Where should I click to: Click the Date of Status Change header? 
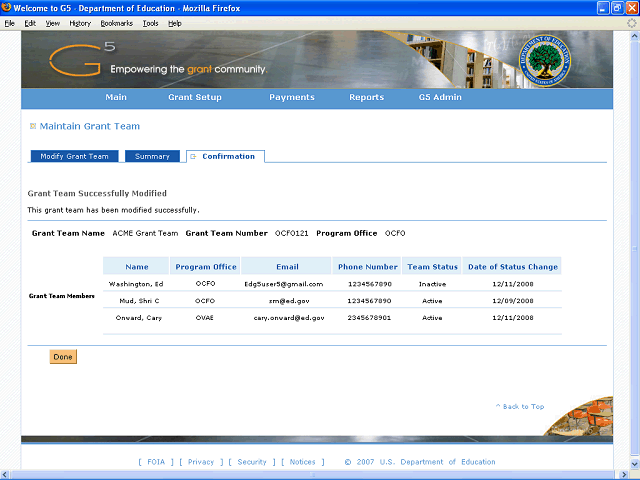click(513, 267)
